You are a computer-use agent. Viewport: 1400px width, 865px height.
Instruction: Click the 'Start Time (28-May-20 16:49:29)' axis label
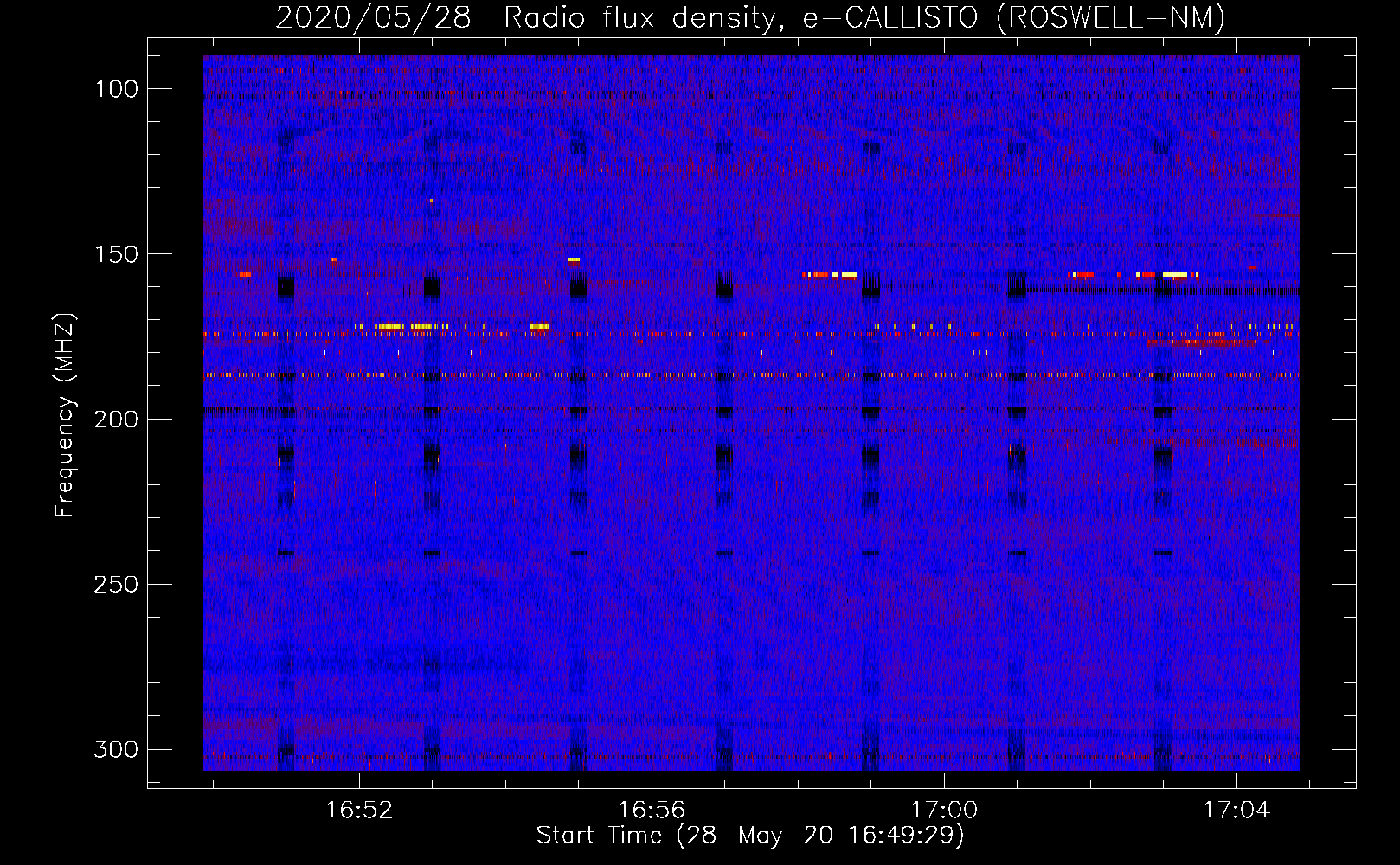tap(750, 836)
